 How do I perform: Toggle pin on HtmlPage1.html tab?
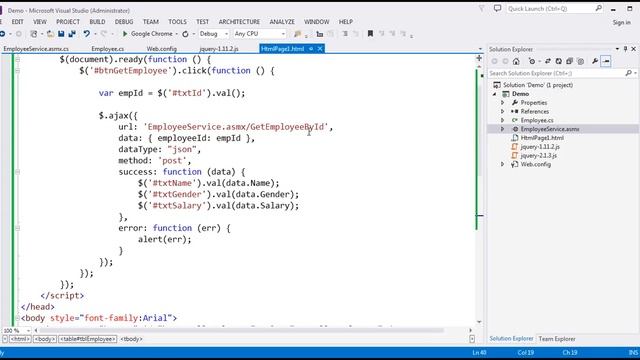coord(311,49)
